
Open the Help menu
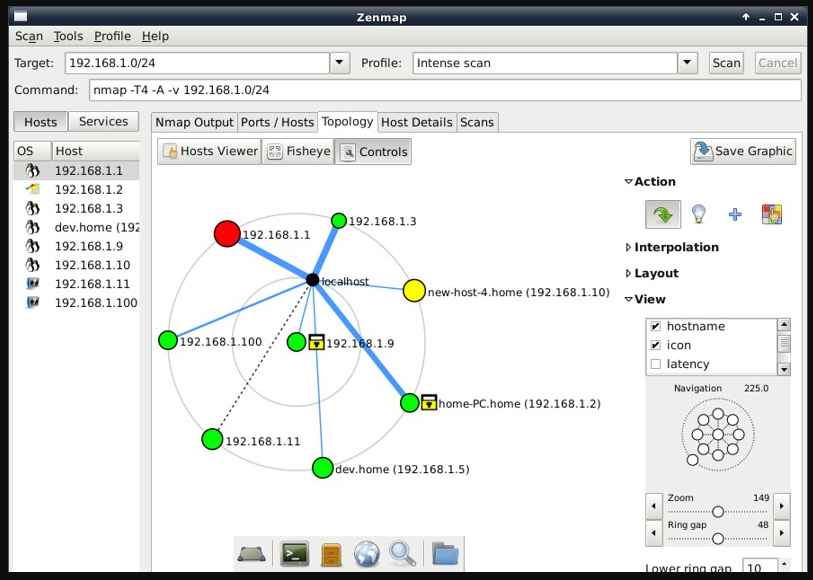click(155, 36)
